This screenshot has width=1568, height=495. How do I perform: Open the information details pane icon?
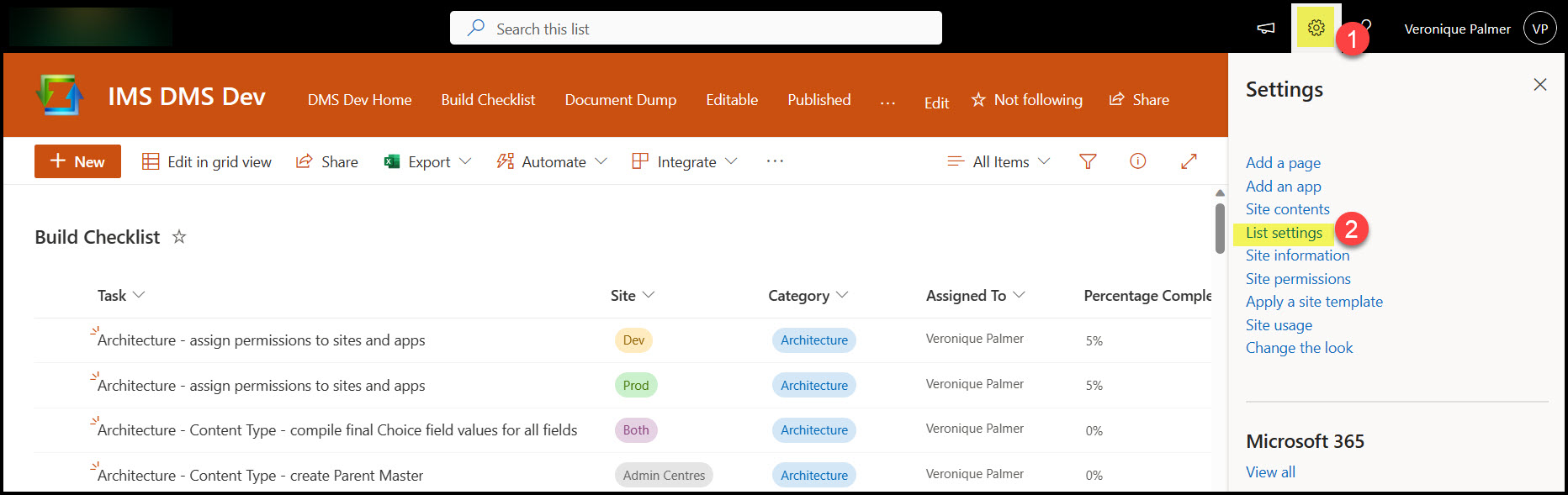tap(1137, 161)
